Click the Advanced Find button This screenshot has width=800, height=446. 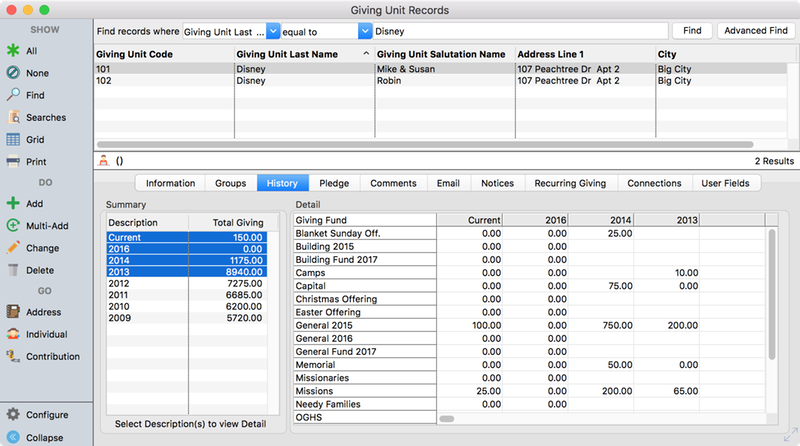(x=755, y=31)
